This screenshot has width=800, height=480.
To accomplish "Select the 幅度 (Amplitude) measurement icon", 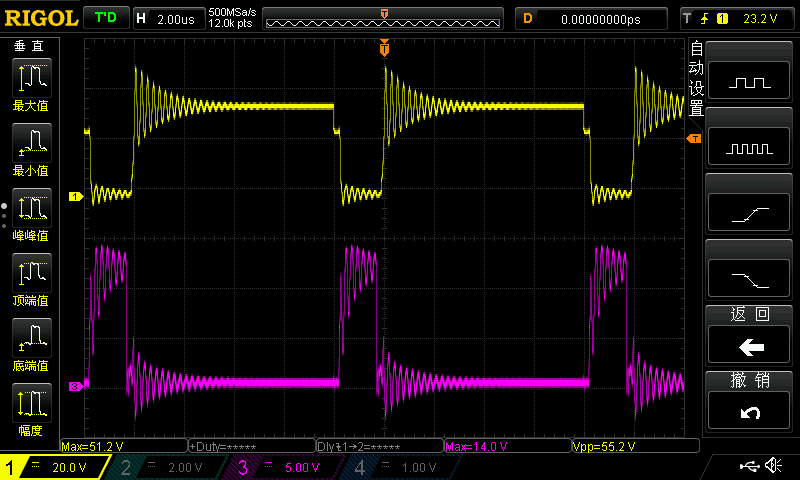I will tap(32, 403).
